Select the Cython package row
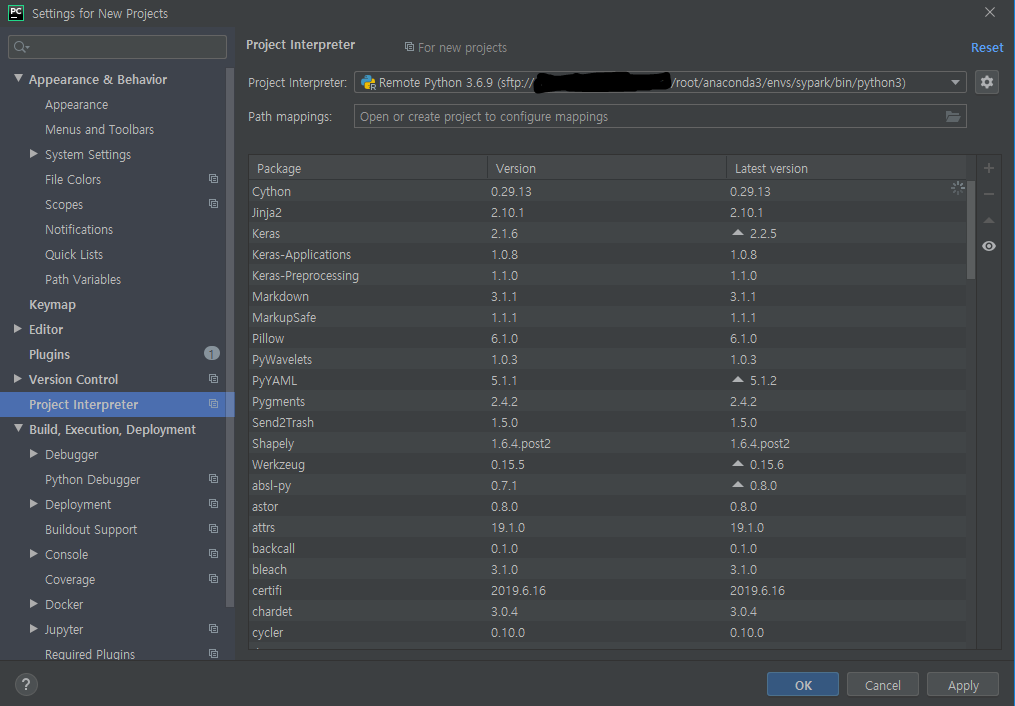The width and height of the screenshot is (1015, 706). click(x=607, y=192)
